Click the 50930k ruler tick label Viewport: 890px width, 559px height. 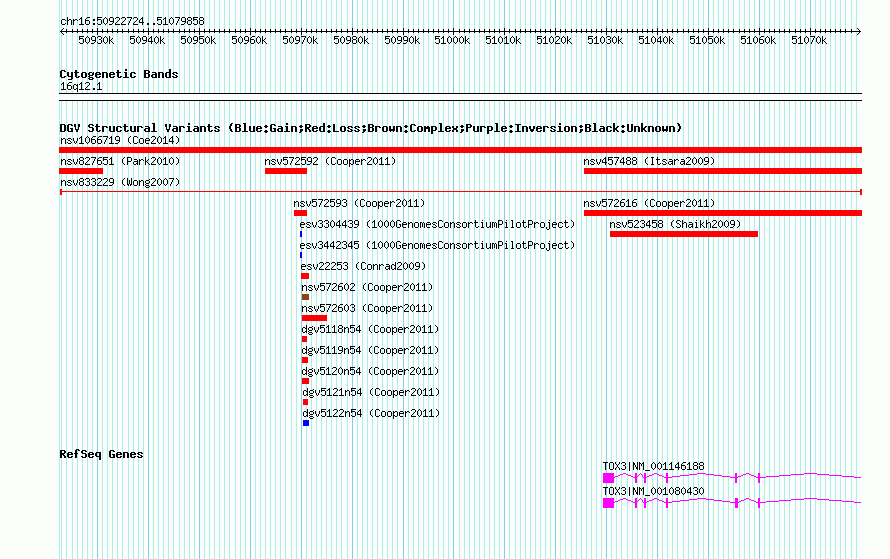(96, 40)
